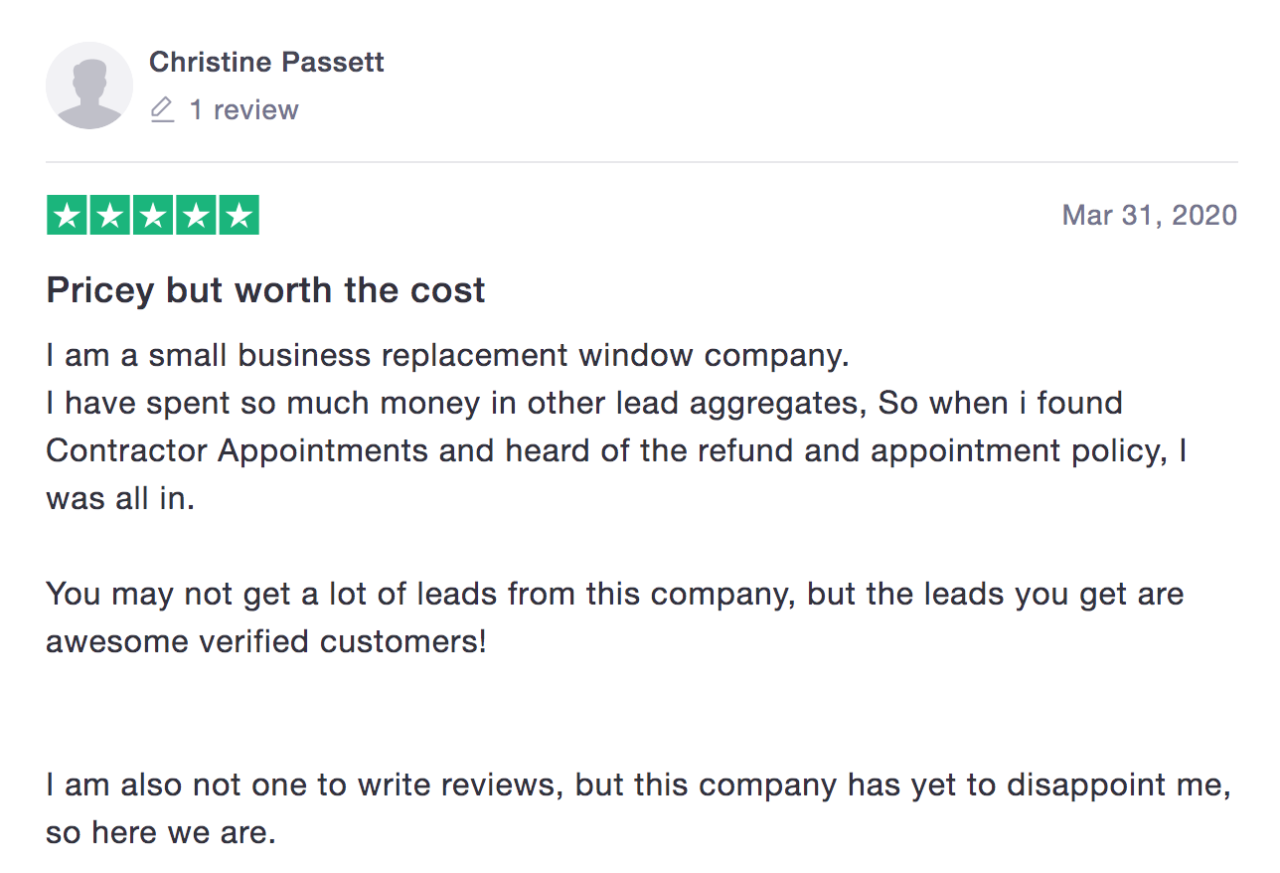Click the fifth green rating star
The height and width of the screenshot is (873, 1280).
[239, 216]
